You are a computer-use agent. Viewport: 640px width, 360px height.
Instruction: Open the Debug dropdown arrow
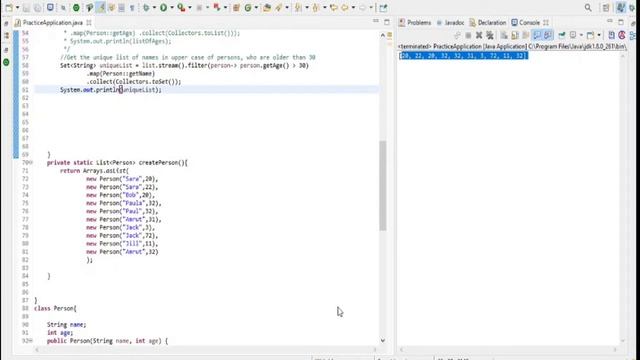click(154, 8)
